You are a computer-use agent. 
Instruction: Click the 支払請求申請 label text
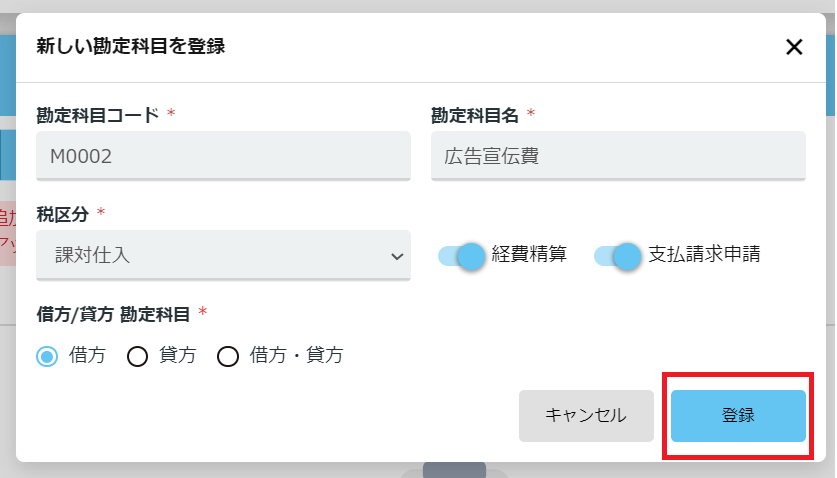click(704, 254)
